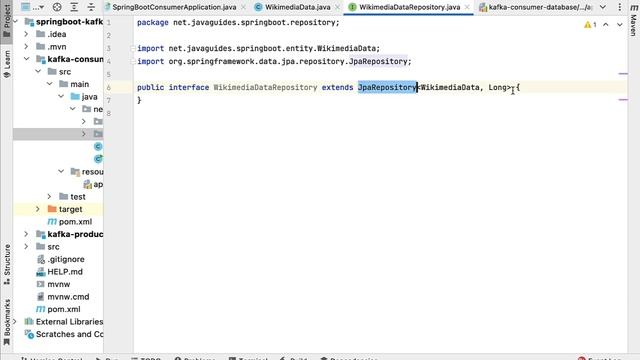Expand the target folder arrow

[38, 209]
